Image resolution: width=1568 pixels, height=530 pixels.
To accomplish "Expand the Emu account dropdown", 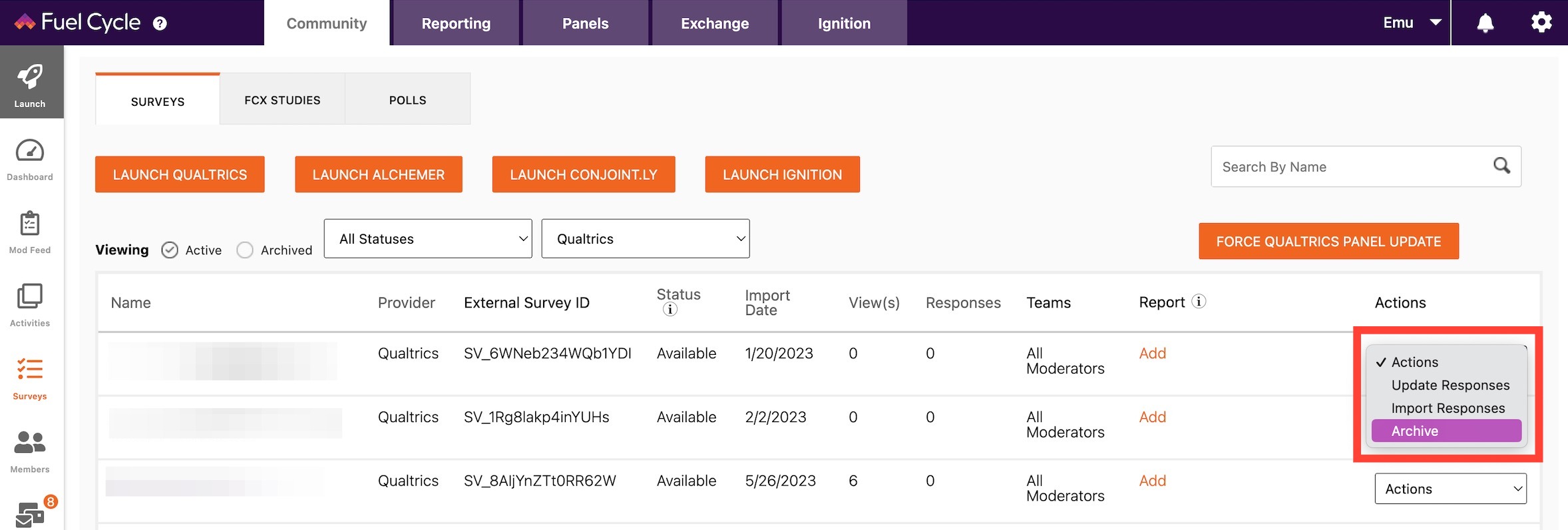I will pyautogui.click(x=1412, y=23).
